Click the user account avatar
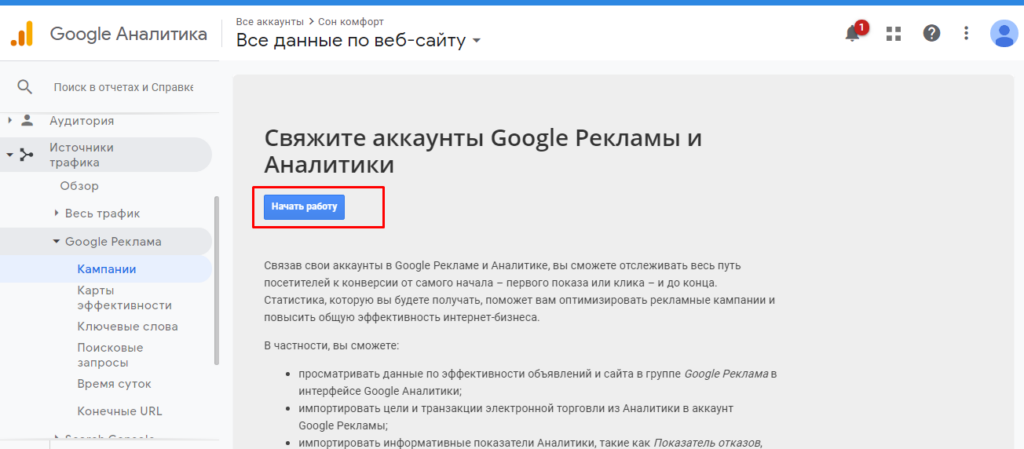This screenshot has width=1024, height=449. (x=1004, y=33)
